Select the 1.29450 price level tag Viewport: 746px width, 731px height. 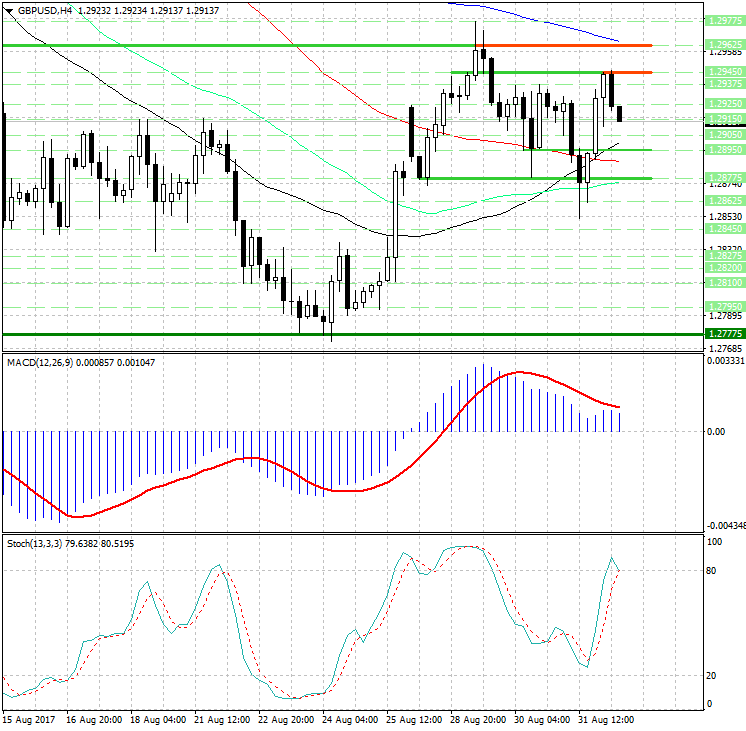[723, 72]
